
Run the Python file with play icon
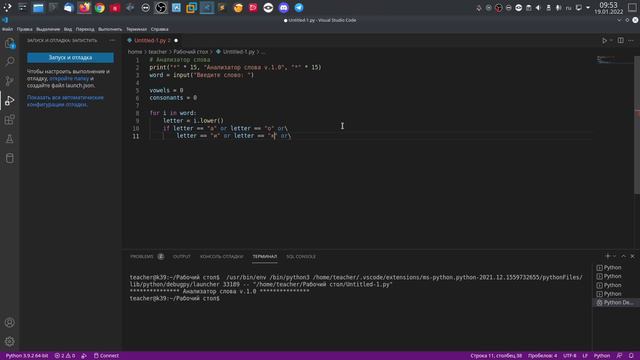(604, 40)
